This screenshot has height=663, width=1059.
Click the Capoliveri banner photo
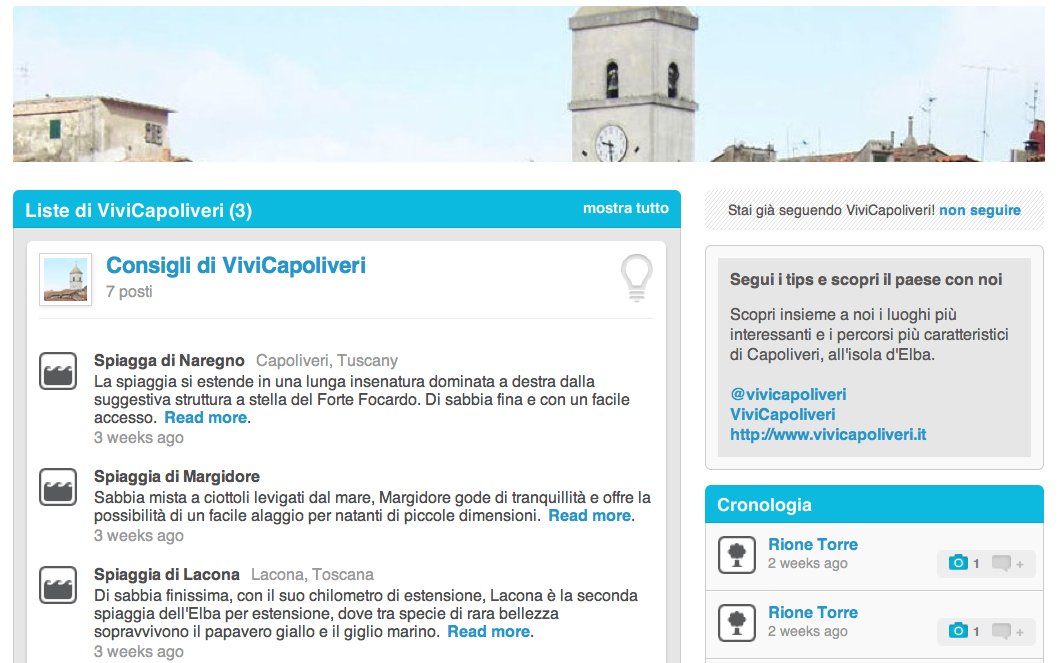(529, 84)
